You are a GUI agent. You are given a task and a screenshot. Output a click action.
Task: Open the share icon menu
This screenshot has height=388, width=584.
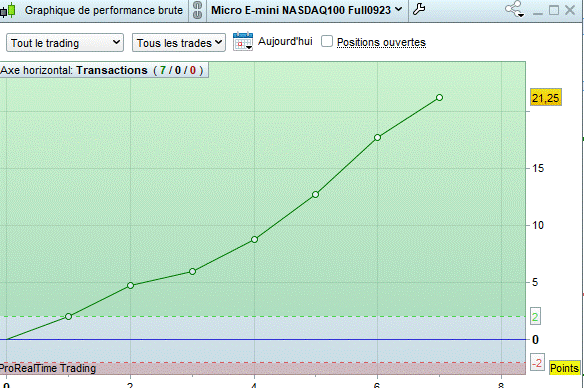coord(515,9)
